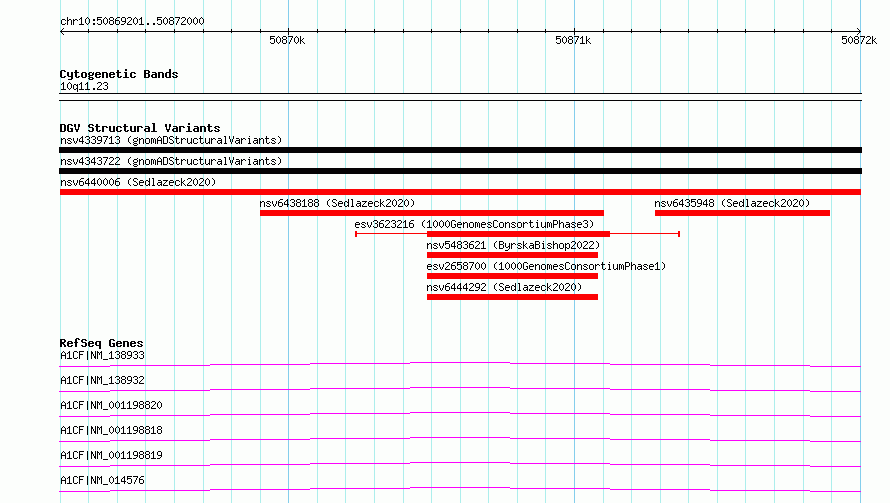This screenshot has width=890, height=503.
Task: Click the red bar under nsv6435948
Action: point(742,213)
